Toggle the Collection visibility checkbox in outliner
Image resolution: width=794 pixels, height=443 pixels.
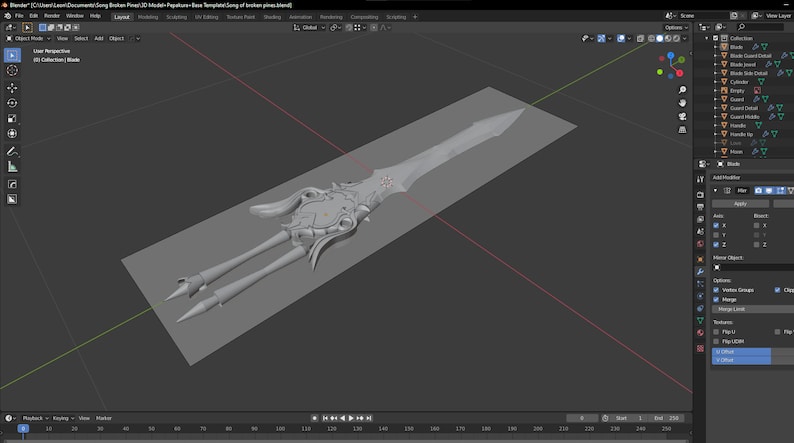[716, 38]
